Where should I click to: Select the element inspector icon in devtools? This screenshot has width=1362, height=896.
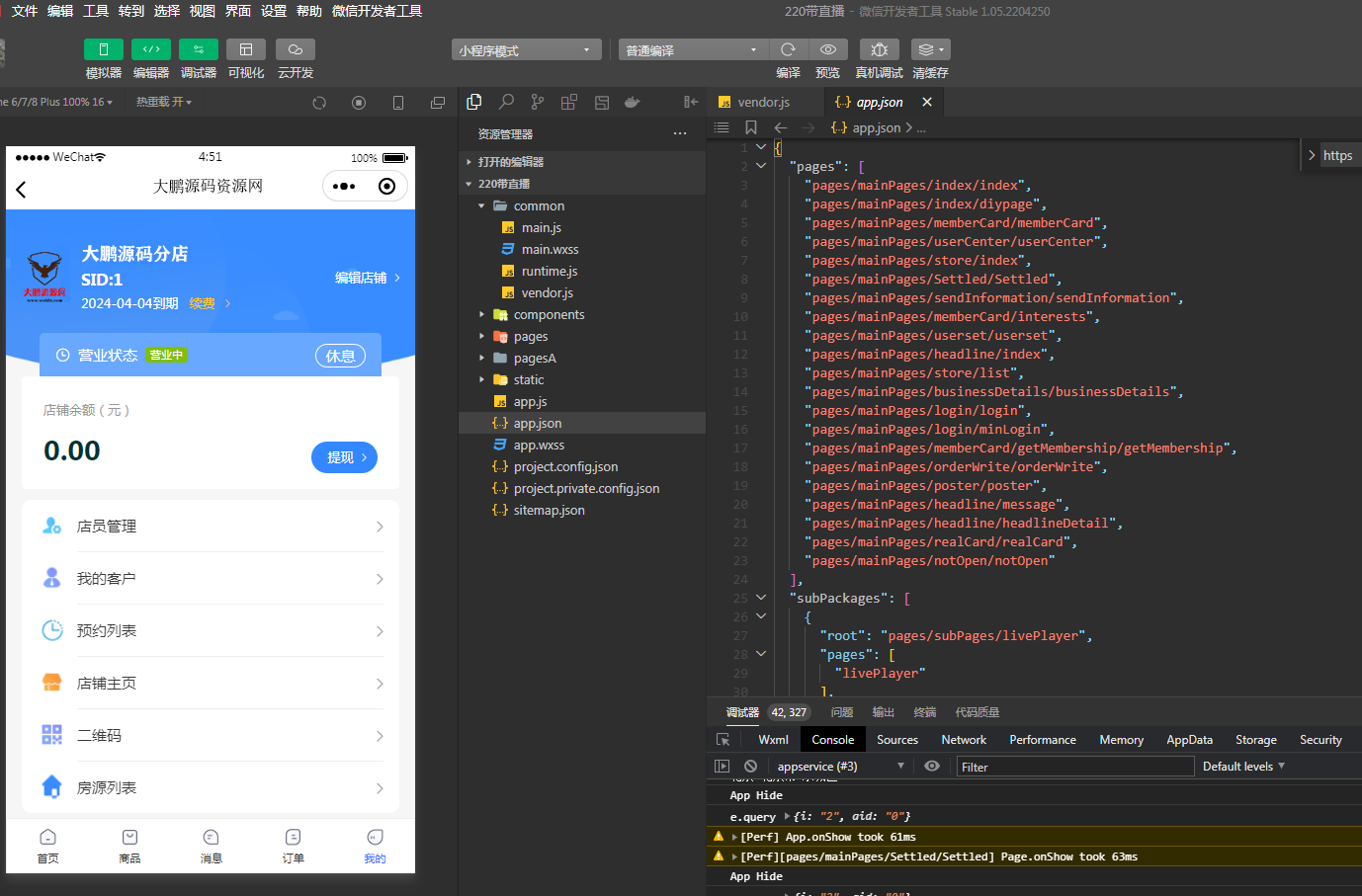[x=724, y=740]
